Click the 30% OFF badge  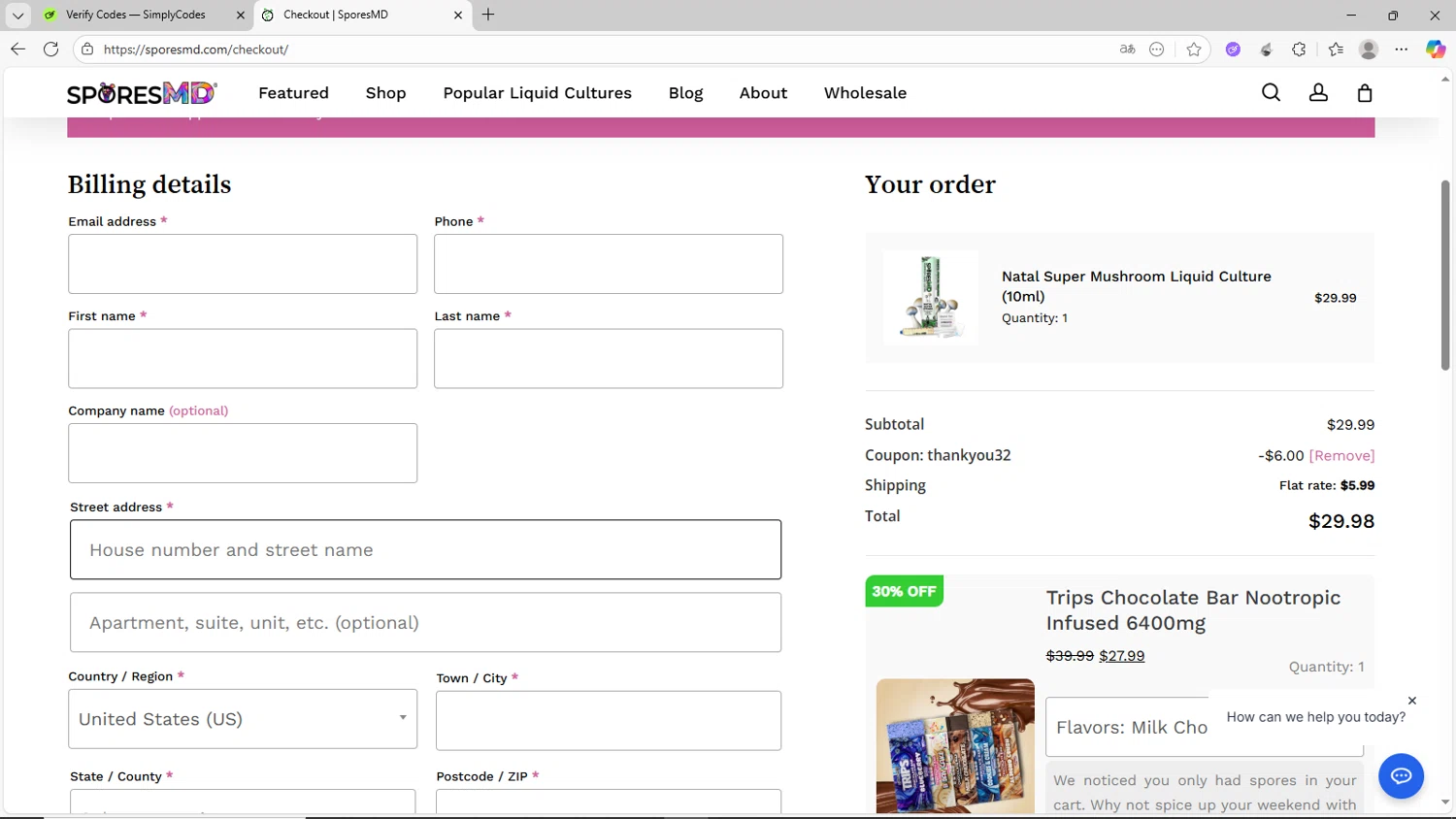(x=904, y=591)
